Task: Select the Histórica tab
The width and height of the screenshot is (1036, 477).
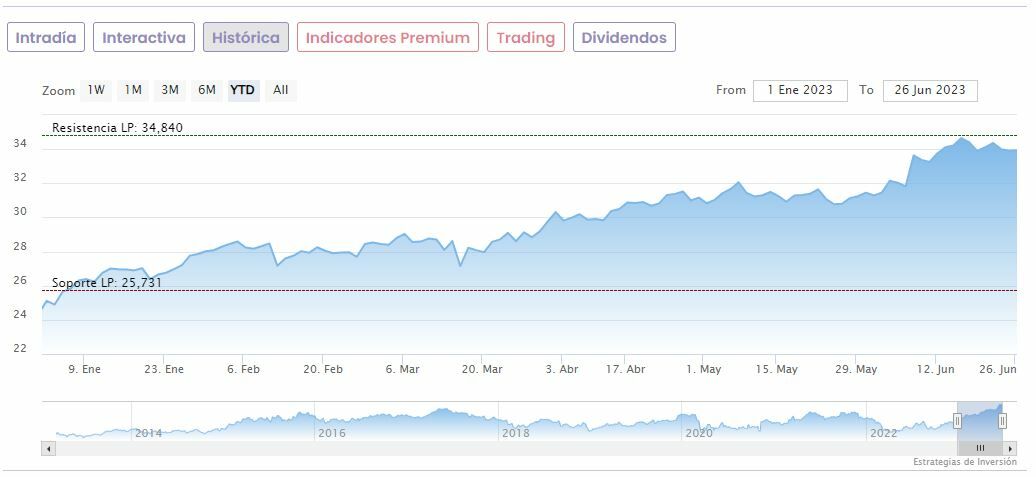Action: click(246, 38)
